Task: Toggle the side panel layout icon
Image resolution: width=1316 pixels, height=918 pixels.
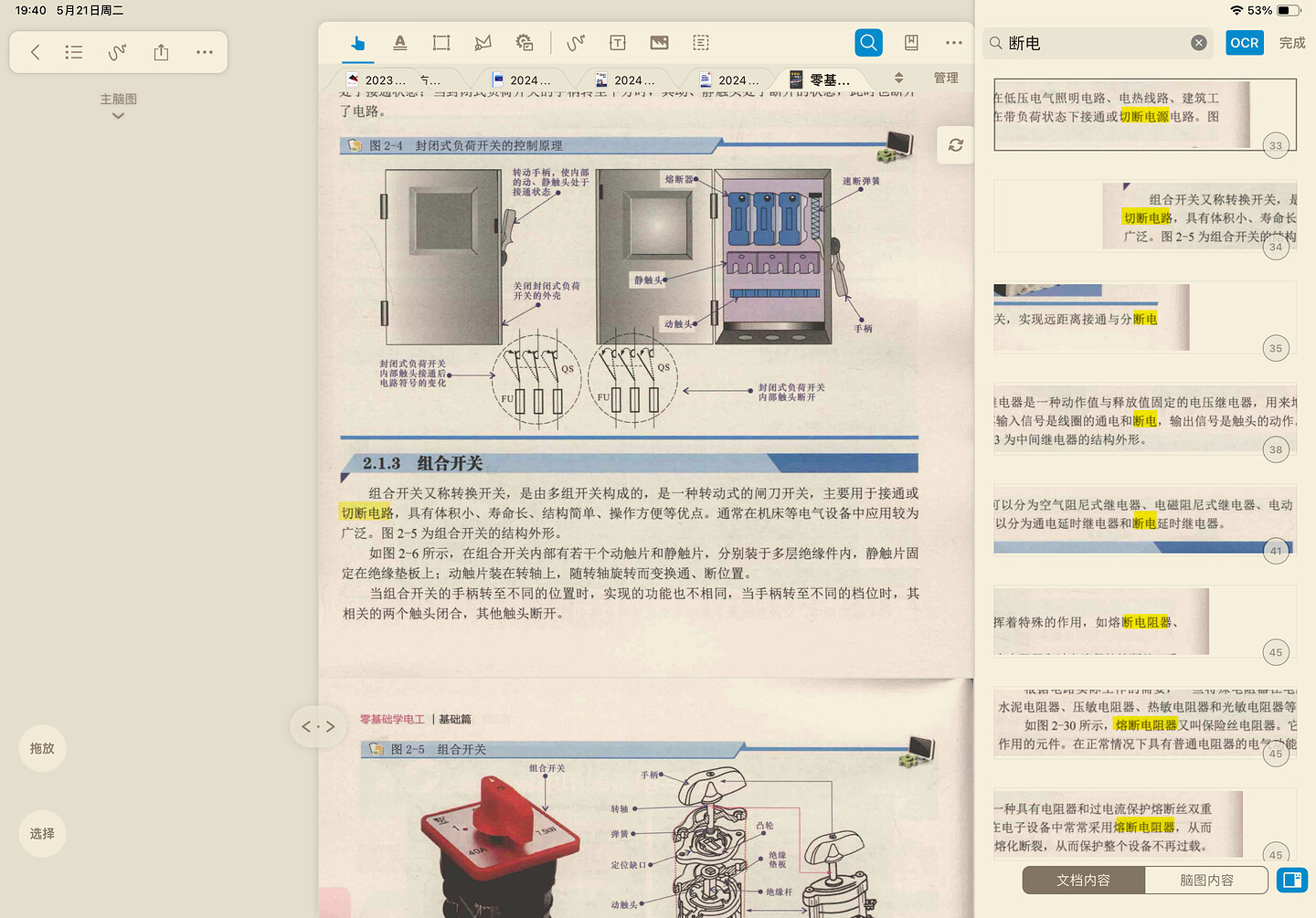Action: click(1292, 880)
